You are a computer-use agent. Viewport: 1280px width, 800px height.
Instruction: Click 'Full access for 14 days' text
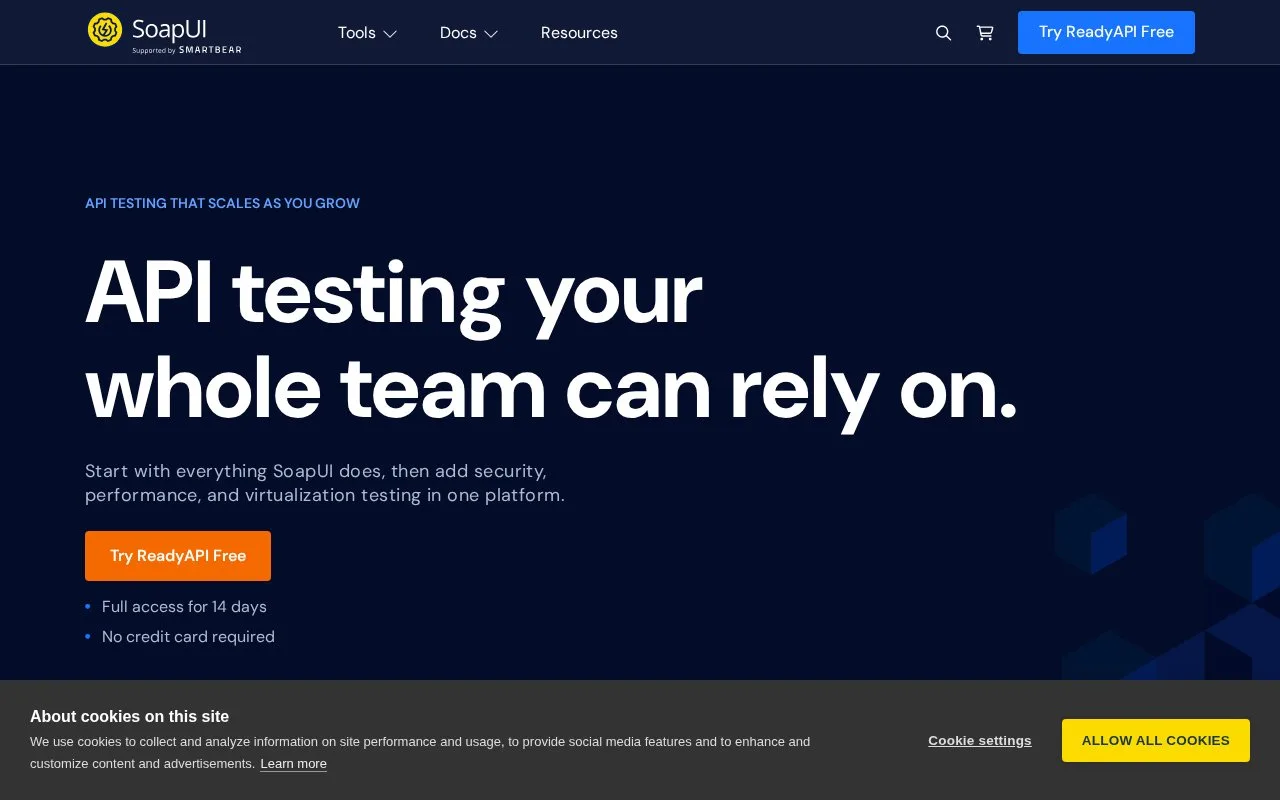pyautogui.click(x=184, y=607)
